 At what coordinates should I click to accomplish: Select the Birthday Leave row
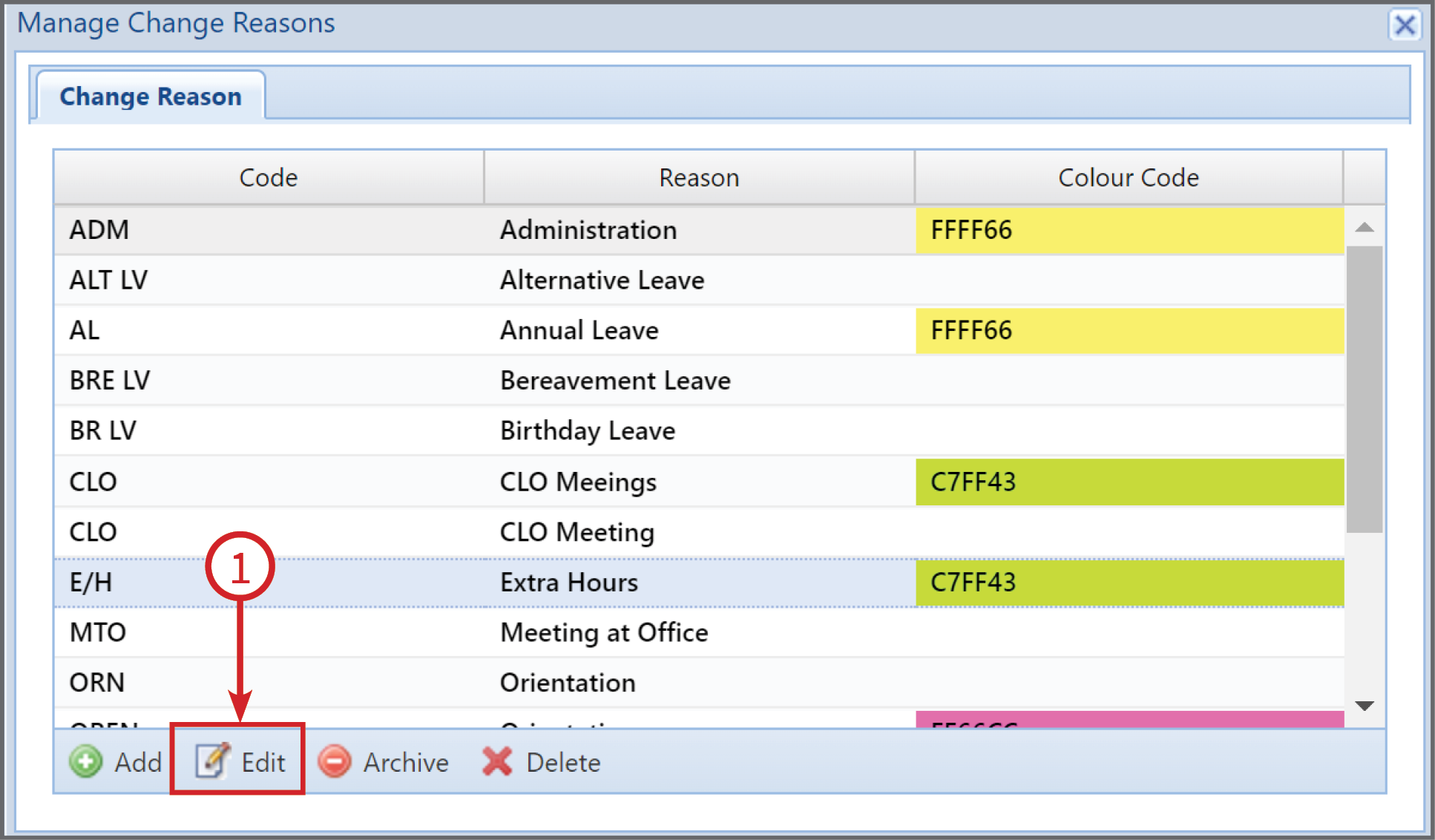click(699, 430)
